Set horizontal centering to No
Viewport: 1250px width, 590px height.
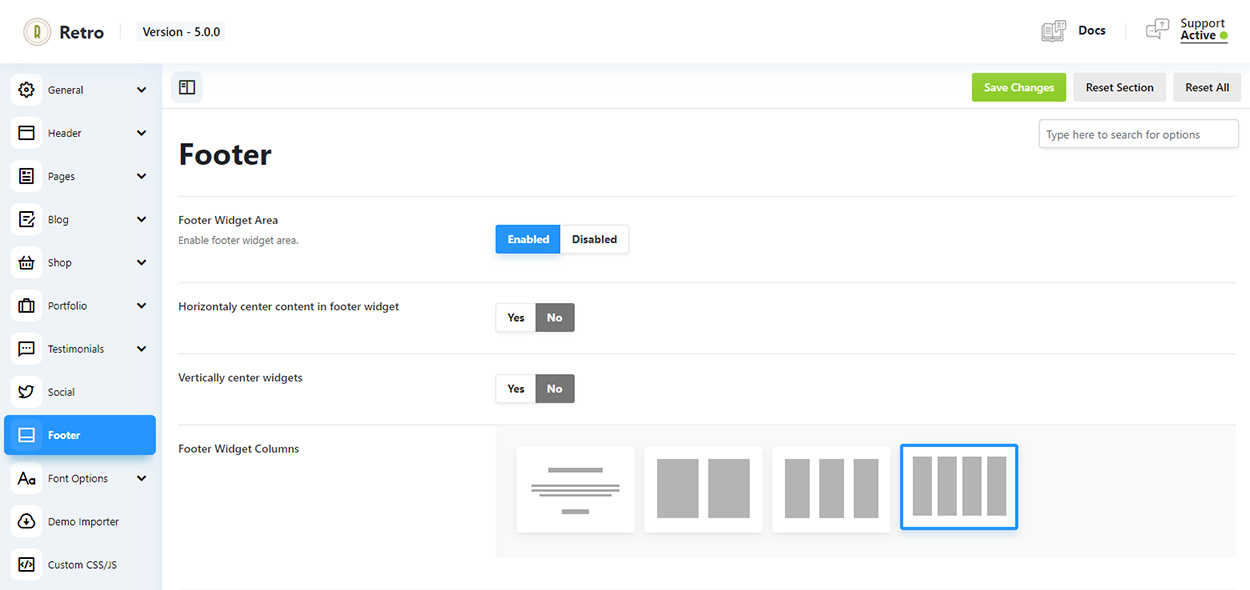555,318
